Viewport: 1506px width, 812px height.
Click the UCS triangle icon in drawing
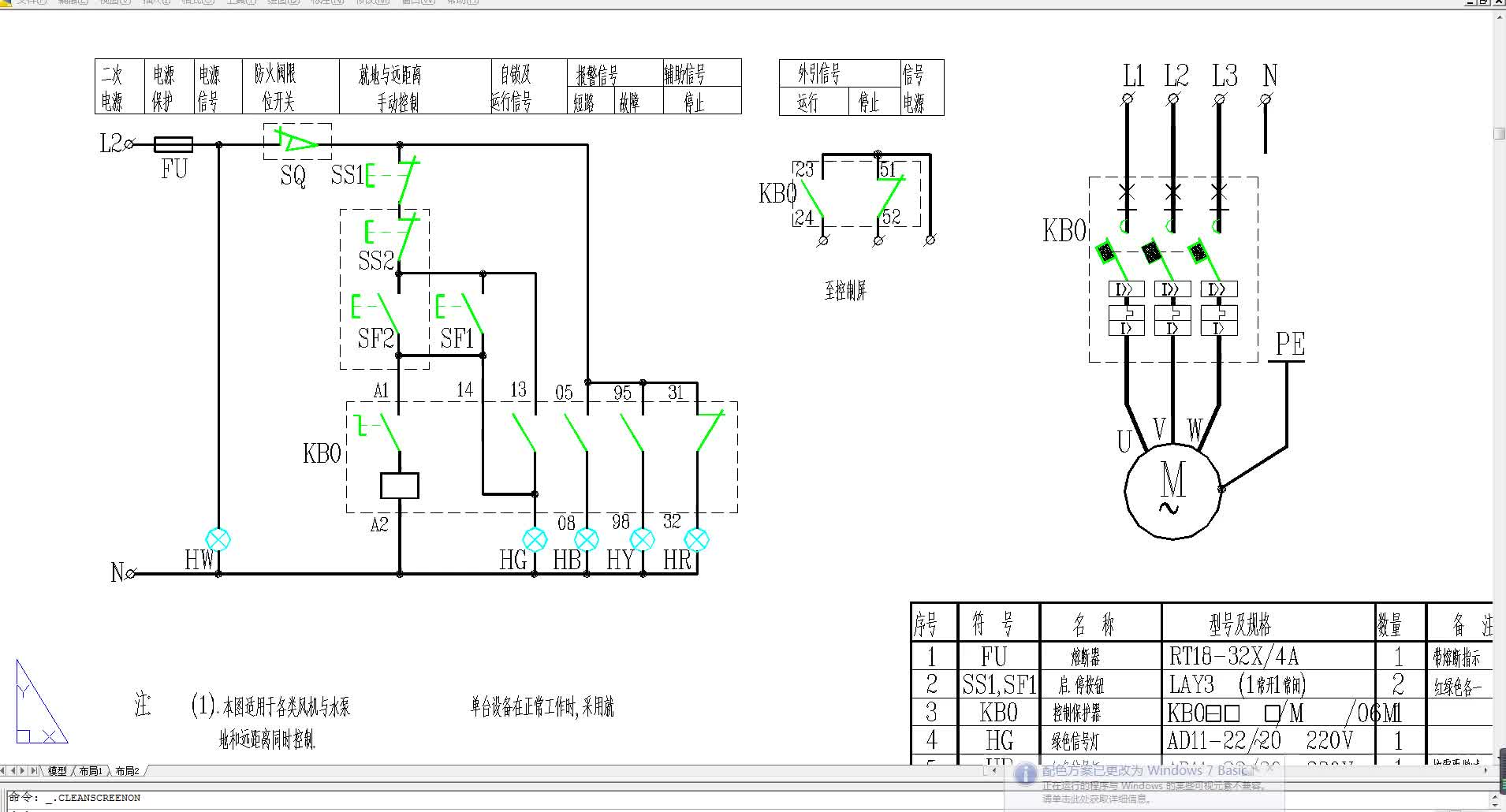point(41,702)
